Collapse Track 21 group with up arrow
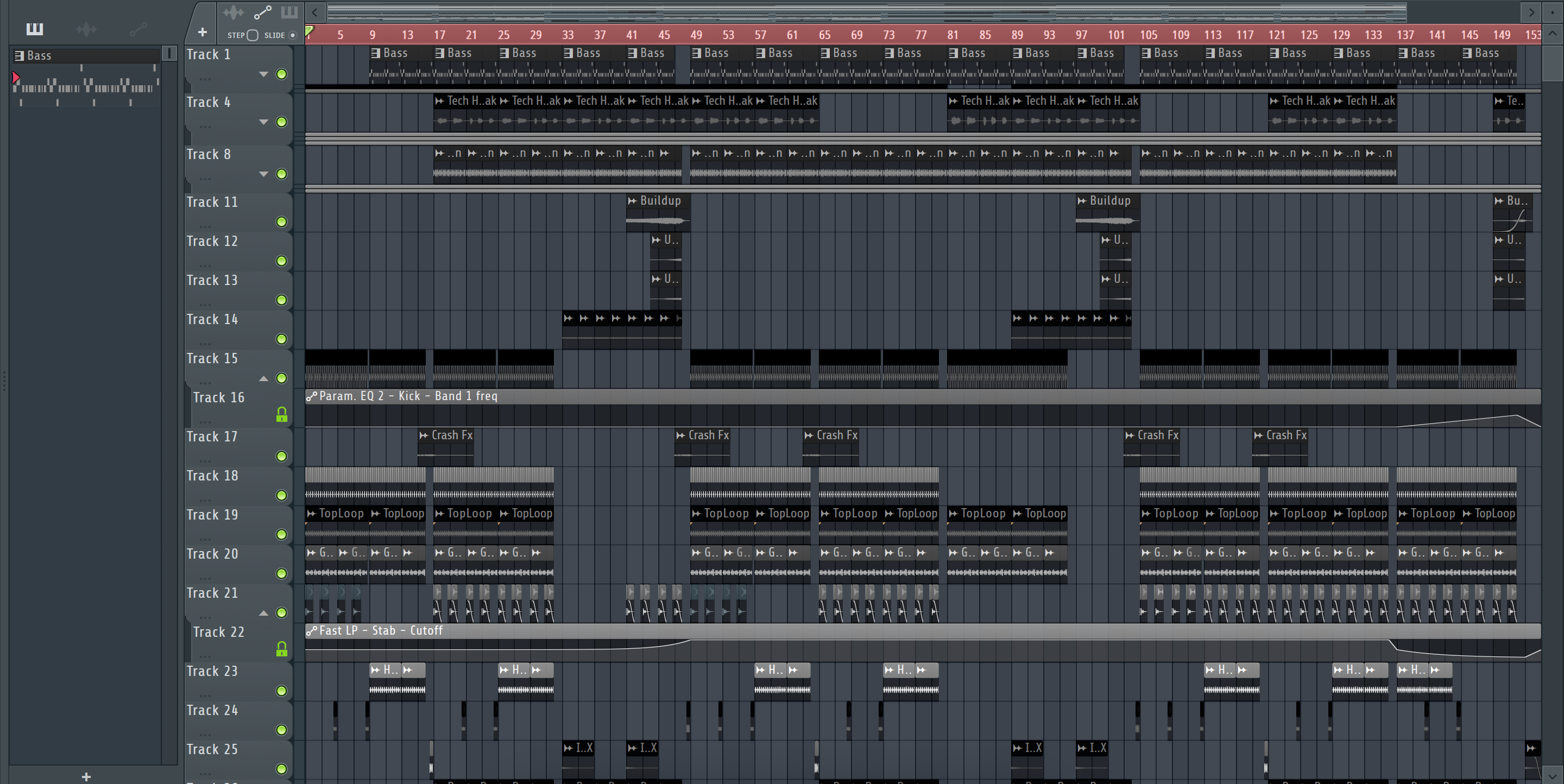Image resolution: width=1564 pixels, height=784 pixels. click(x=263, y=613)
